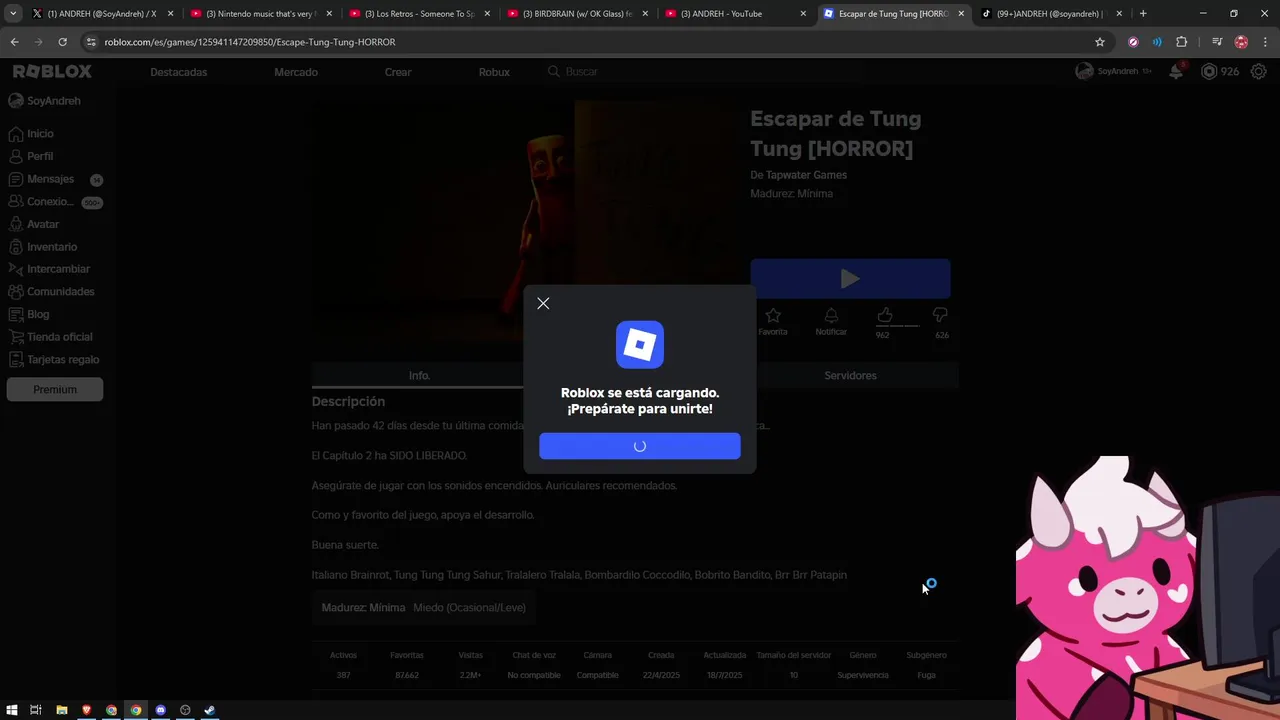Open the Roblox home logo
The height and width of the screenshot is (720, 1280).
coord(52,72)
